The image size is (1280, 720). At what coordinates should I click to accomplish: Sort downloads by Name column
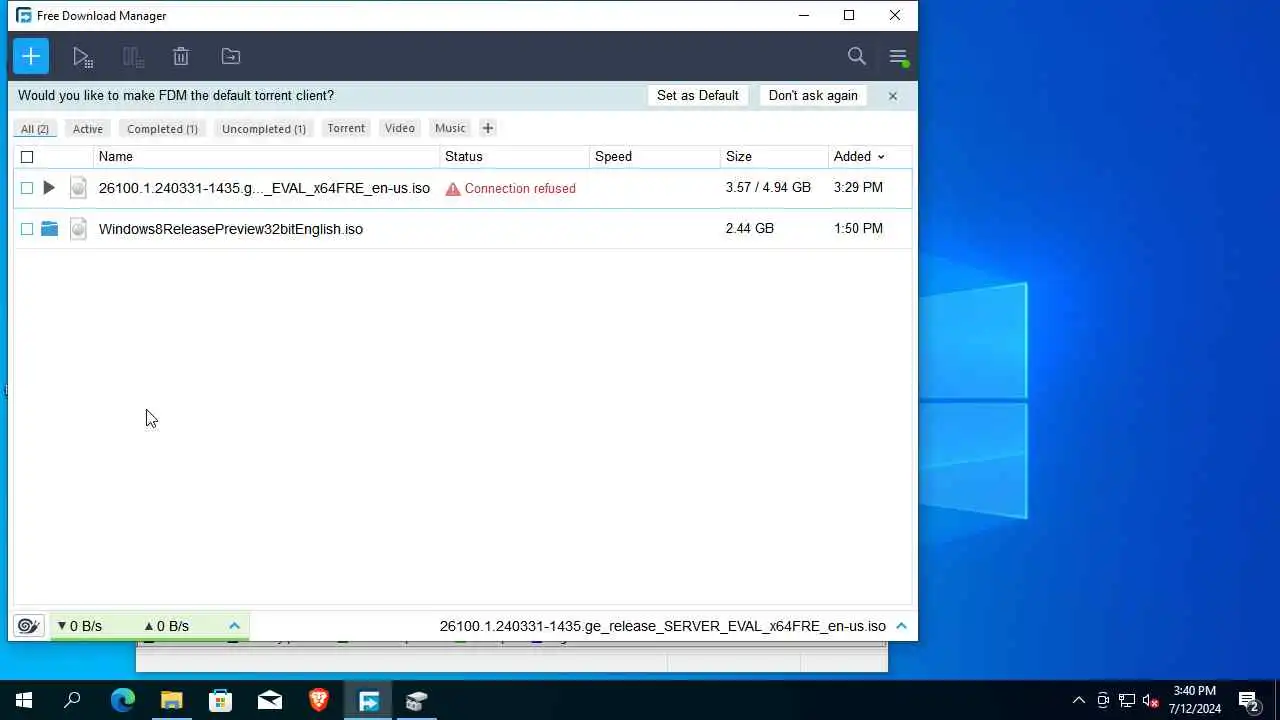pyautogui.click(x=116, y=157)
